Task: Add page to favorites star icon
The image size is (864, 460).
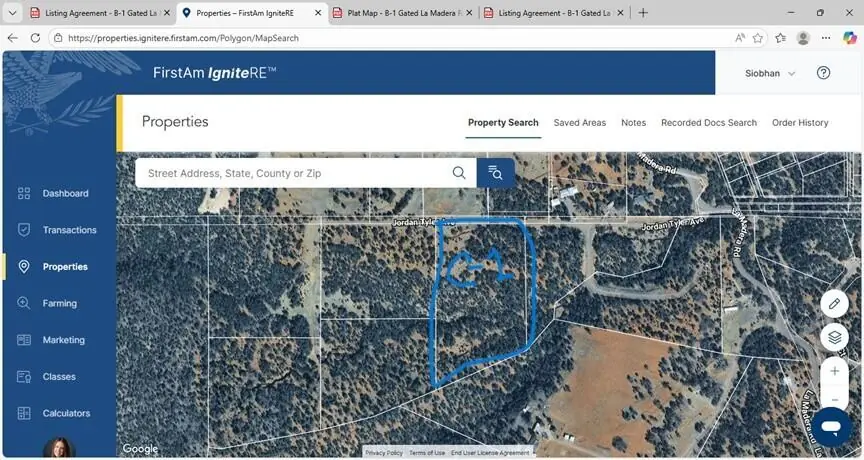Action: click(x=758, y=38)
